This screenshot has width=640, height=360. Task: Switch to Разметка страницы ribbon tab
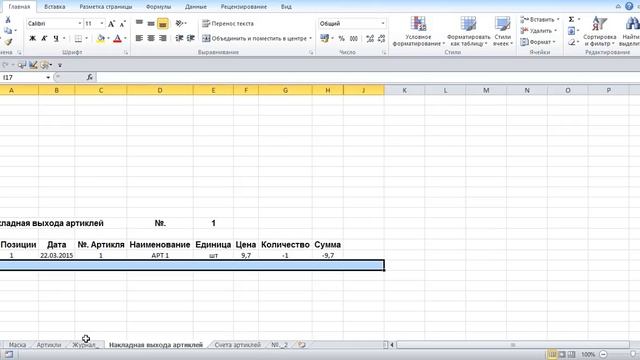click(x=106, y=7)
